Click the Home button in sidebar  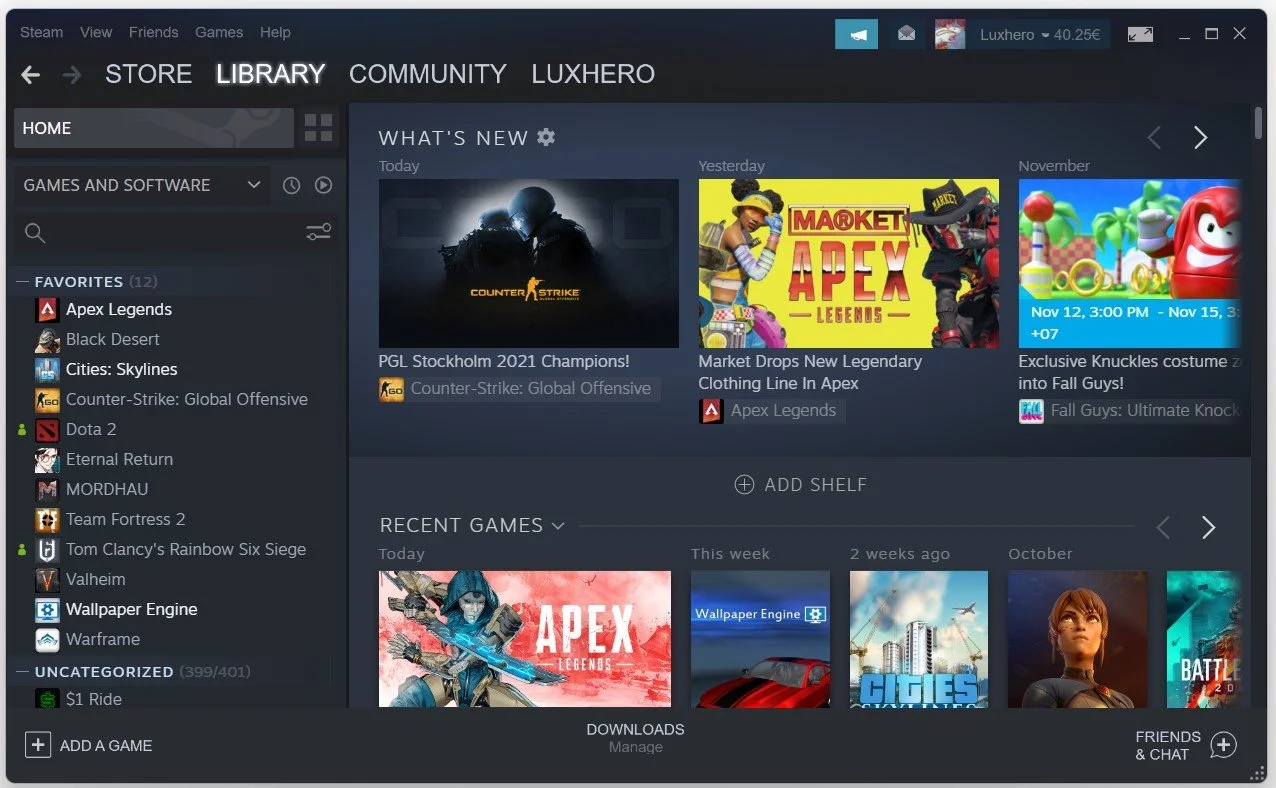tap(154, 128)
